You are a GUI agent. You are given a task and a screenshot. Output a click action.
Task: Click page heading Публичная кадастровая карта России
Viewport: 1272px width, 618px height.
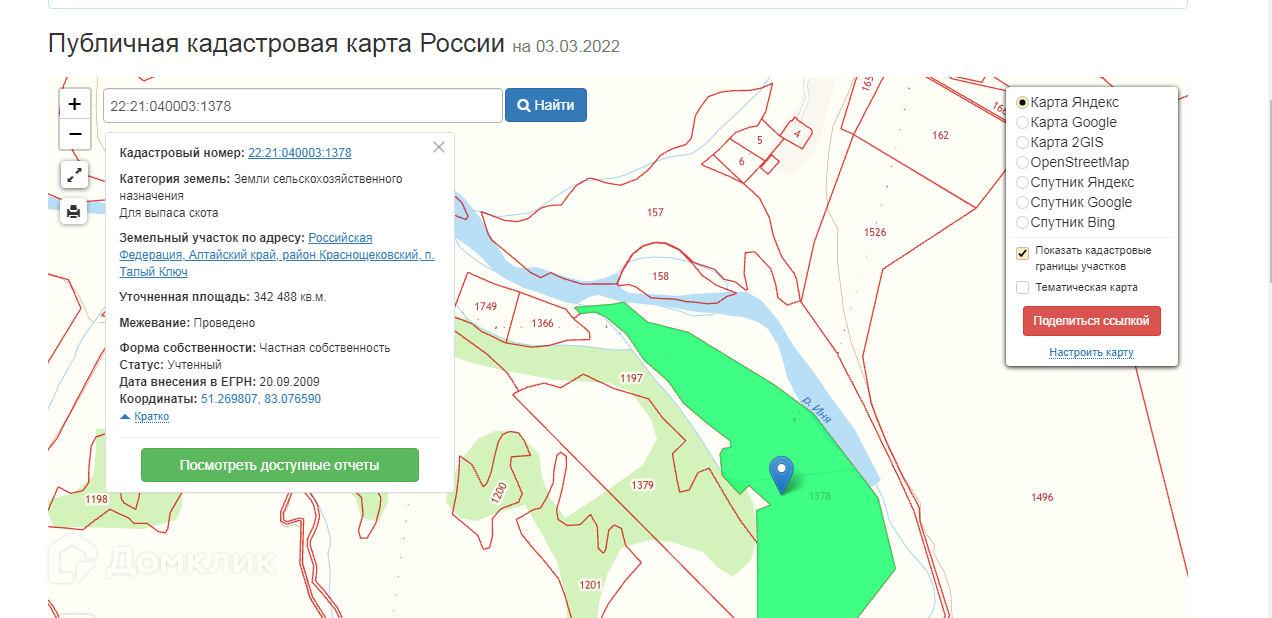(276, 44)
